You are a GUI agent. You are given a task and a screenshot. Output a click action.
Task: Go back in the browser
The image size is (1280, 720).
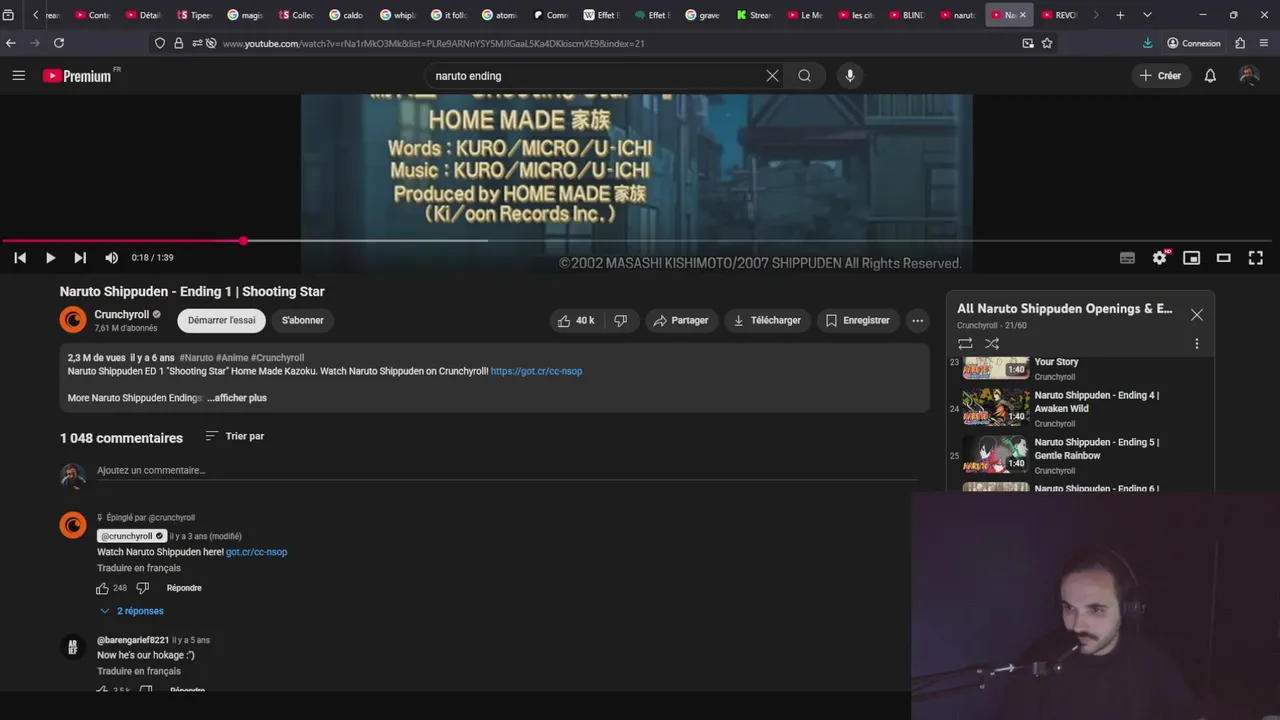click(10, 43)
